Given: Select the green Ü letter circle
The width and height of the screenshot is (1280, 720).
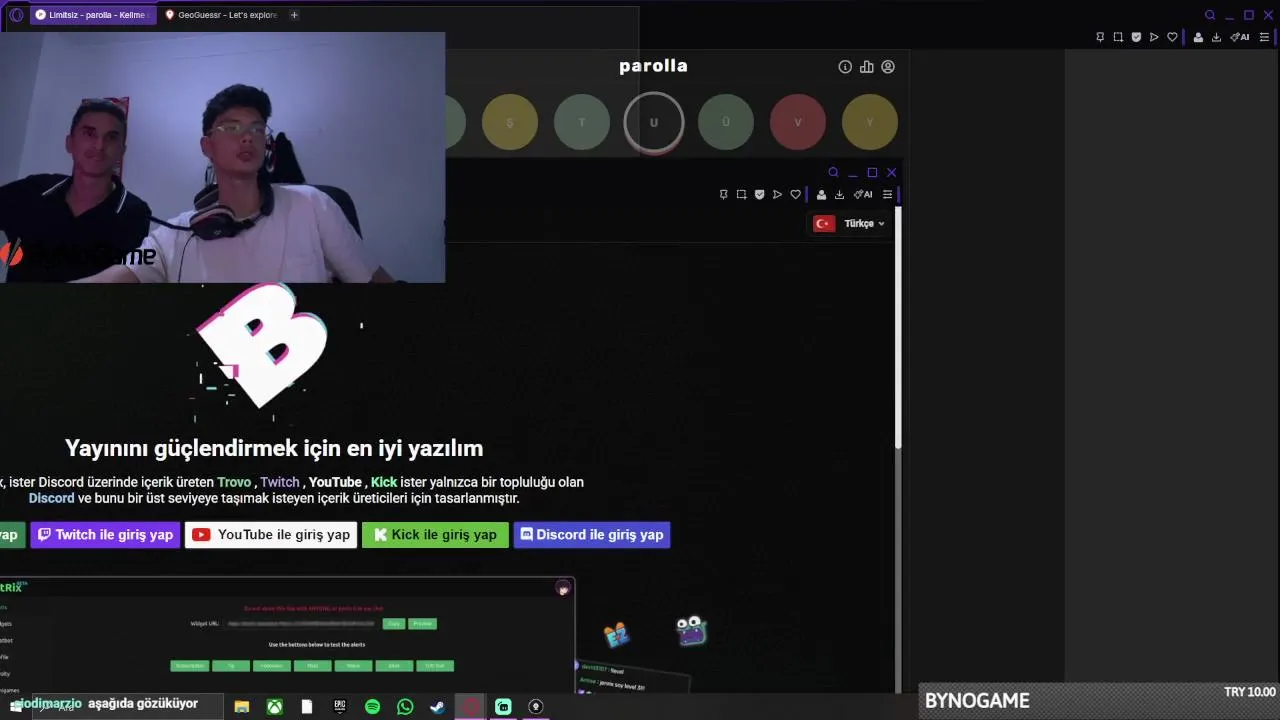Looking at the screenshot, I should [x=726, y=122].
